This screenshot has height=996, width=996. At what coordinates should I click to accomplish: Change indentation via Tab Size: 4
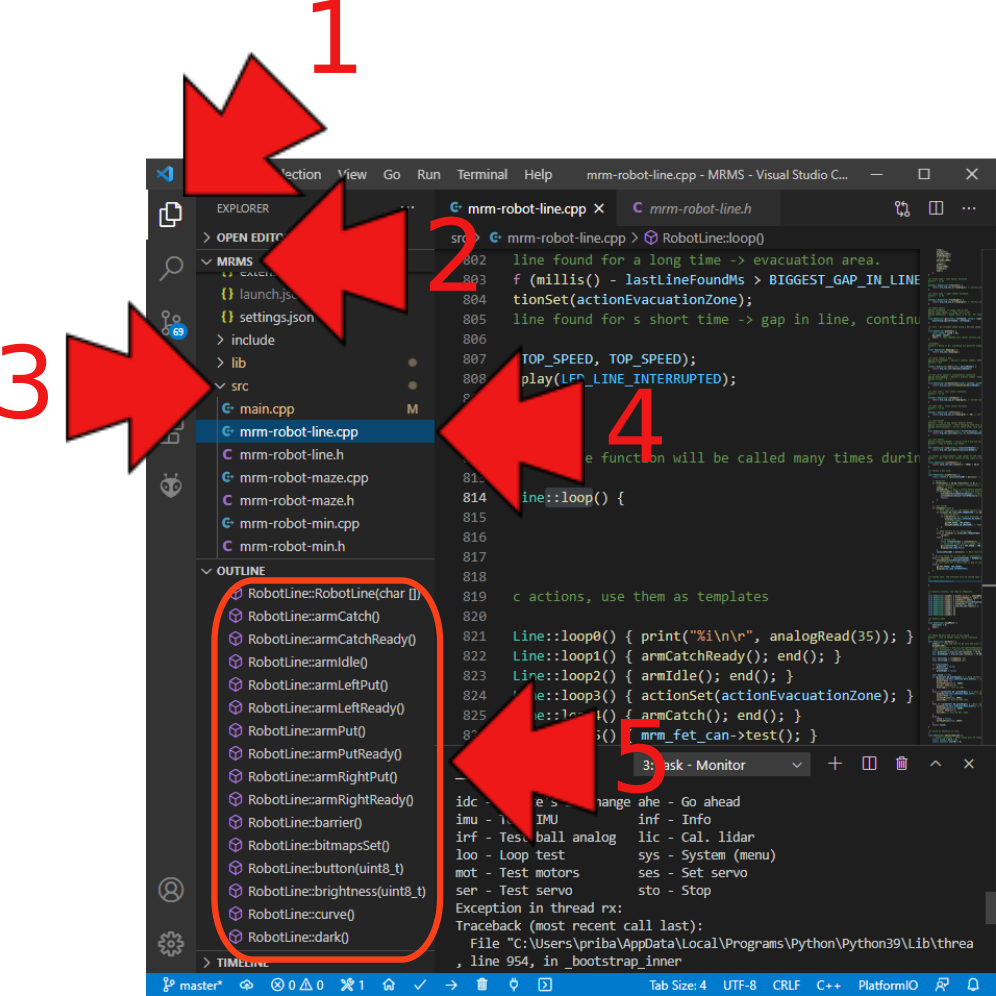click(x=677, y=985)
